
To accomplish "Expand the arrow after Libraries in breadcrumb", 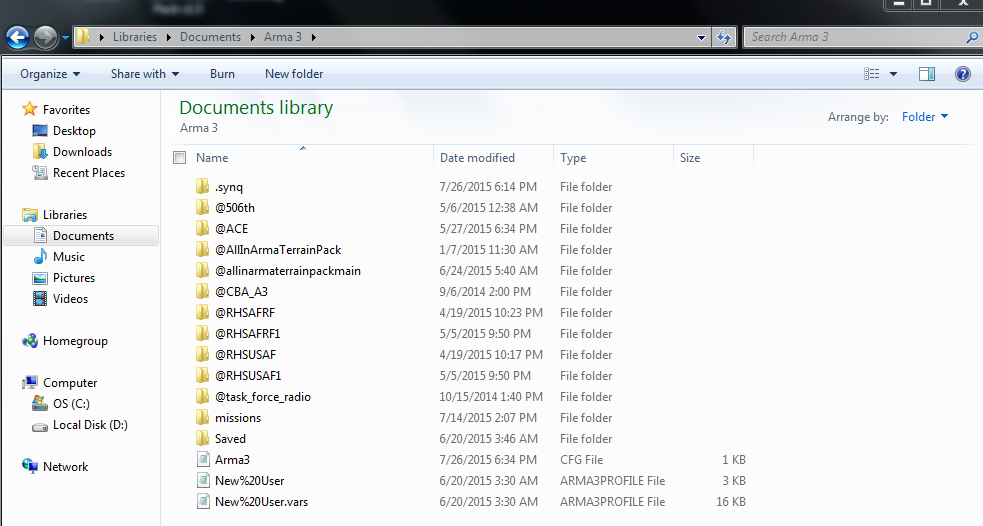I will [x=169, y=38].
